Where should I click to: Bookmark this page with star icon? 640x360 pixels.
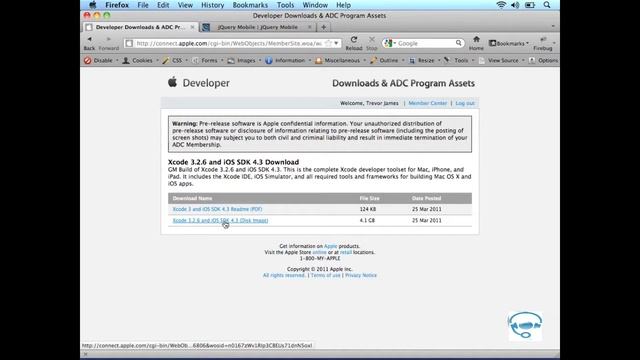click(x=328, y=43)
